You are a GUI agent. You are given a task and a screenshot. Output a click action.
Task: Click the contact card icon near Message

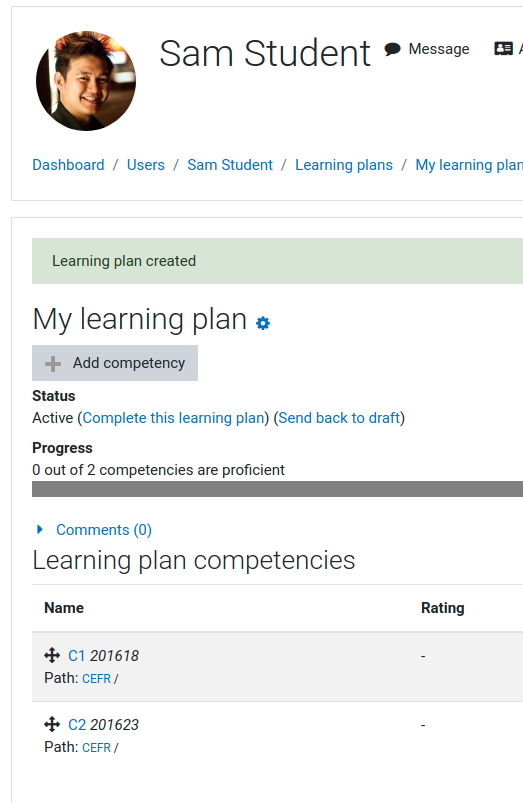coord(504,49)
